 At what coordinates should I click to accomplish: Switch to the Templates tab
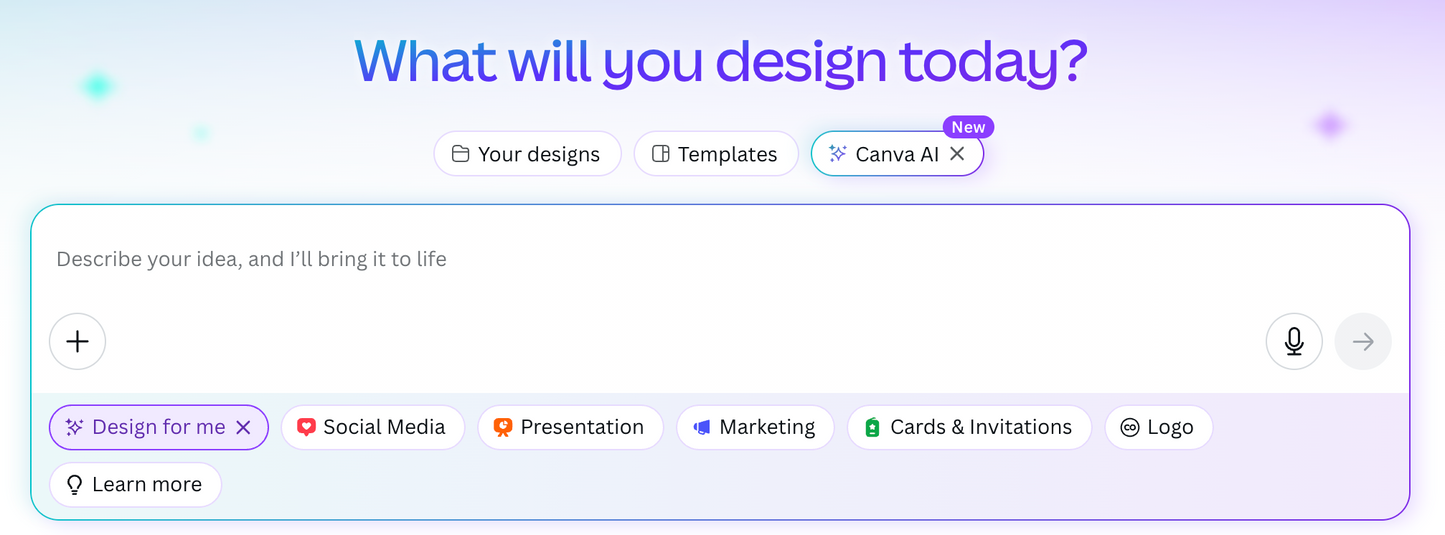point(716,154)
